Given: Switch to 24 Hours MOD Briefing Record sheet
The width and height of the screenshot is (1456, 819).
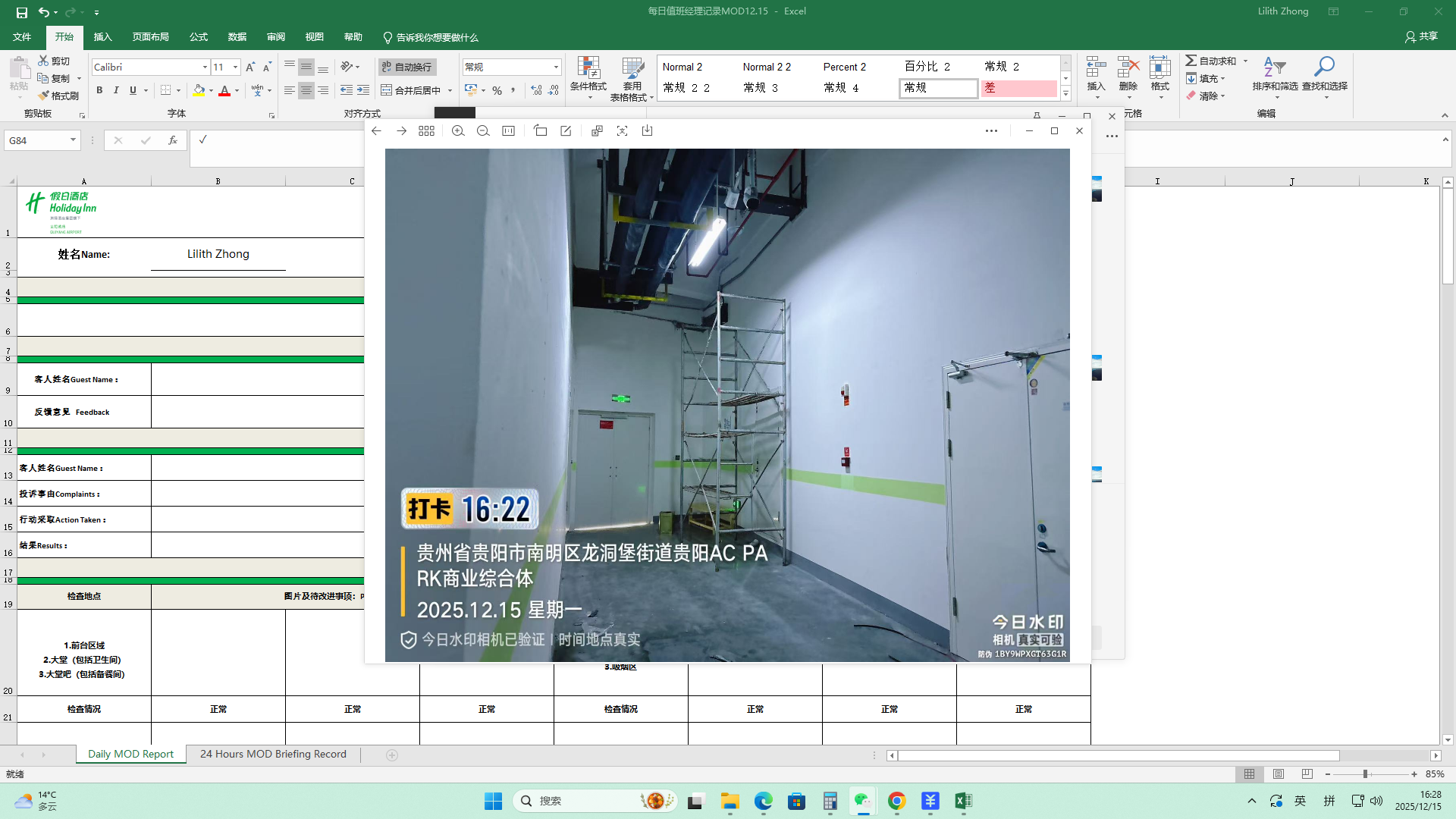Looking at the screenshot, I should (x=273, y=755).
